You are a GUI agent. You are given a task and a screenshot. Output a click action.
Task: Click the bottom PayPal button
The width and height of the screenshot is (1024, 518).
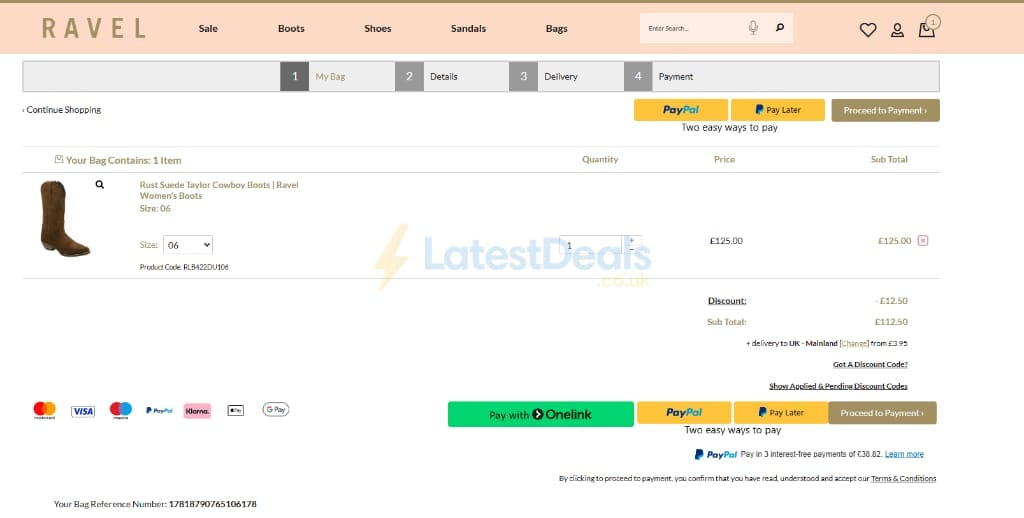point(684,412)
